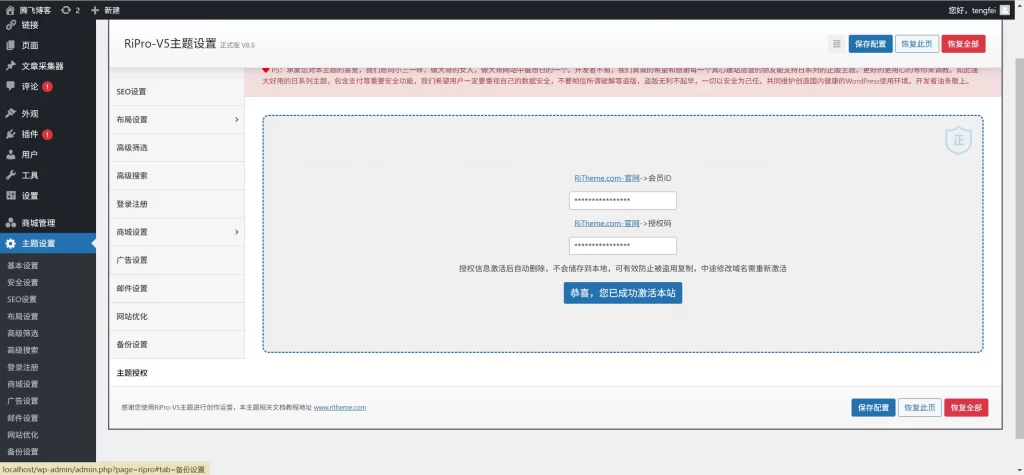This screenshot has height=475, width=1024.
Task: Open the 网站优化 tab in theme panel
Action: point(176,316)
